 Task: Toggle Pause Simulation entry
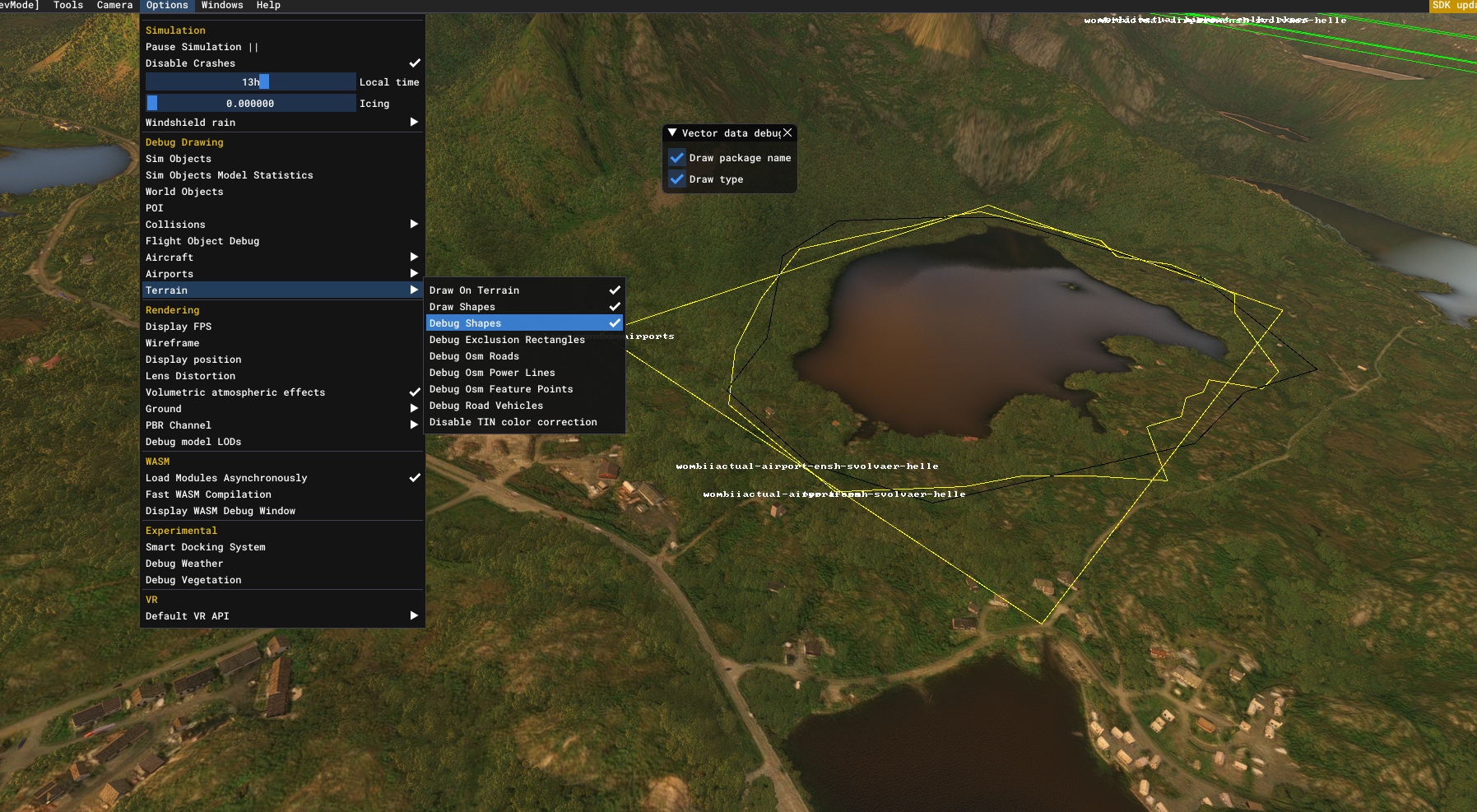coord(283,47)
